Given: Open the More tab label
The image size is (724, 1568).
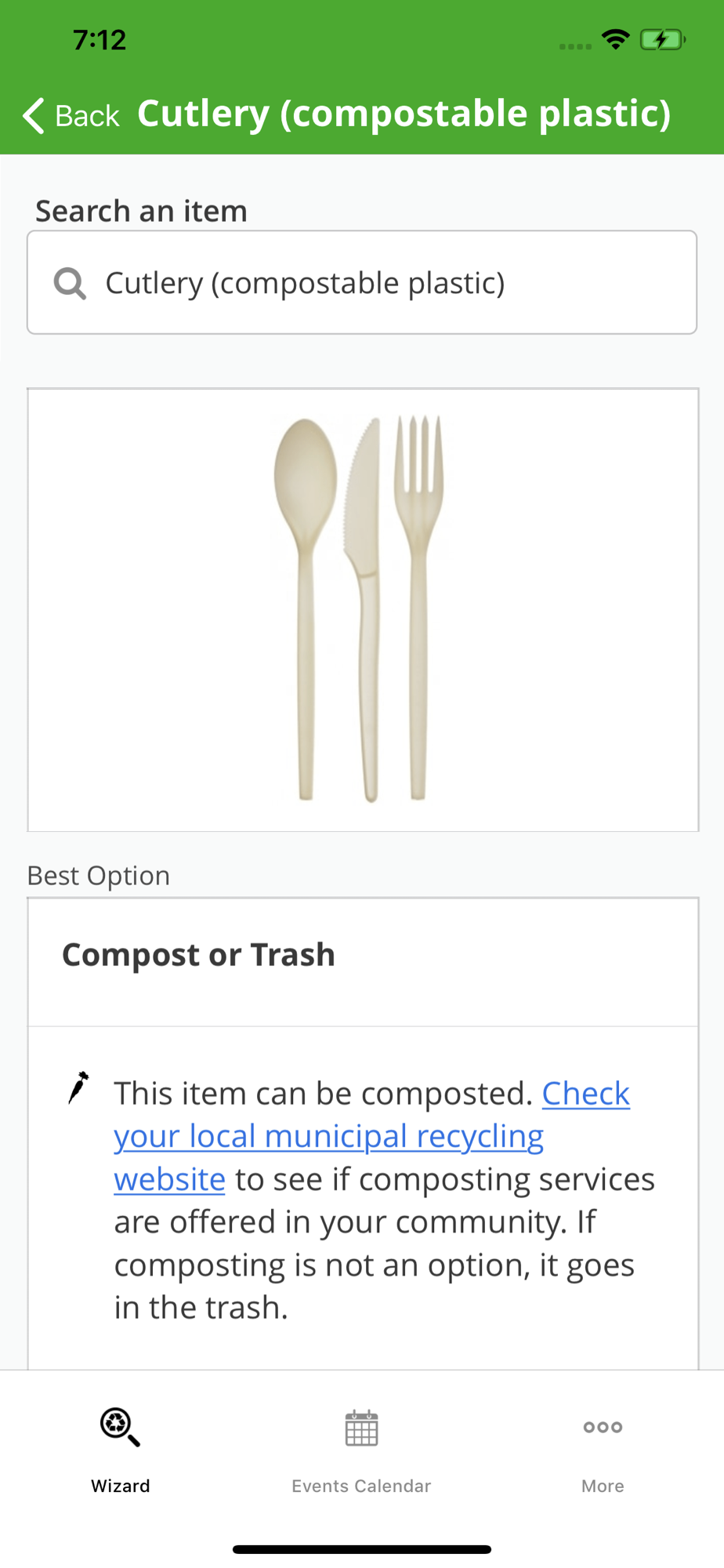Looking at the screenshot, I should coord(603,1486).
